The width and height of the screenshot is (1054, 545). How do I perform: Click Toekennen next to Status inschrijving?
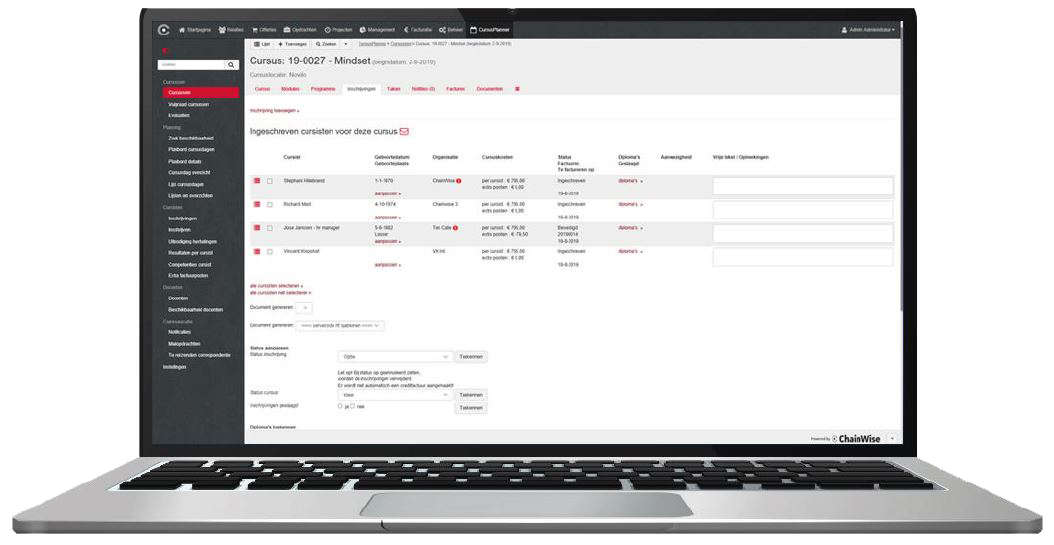tap(471, 357)
